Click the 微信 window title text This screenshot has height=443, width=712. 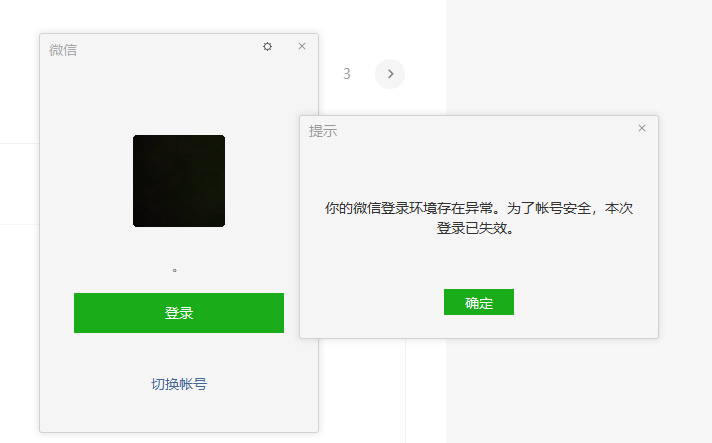[63, 49]
